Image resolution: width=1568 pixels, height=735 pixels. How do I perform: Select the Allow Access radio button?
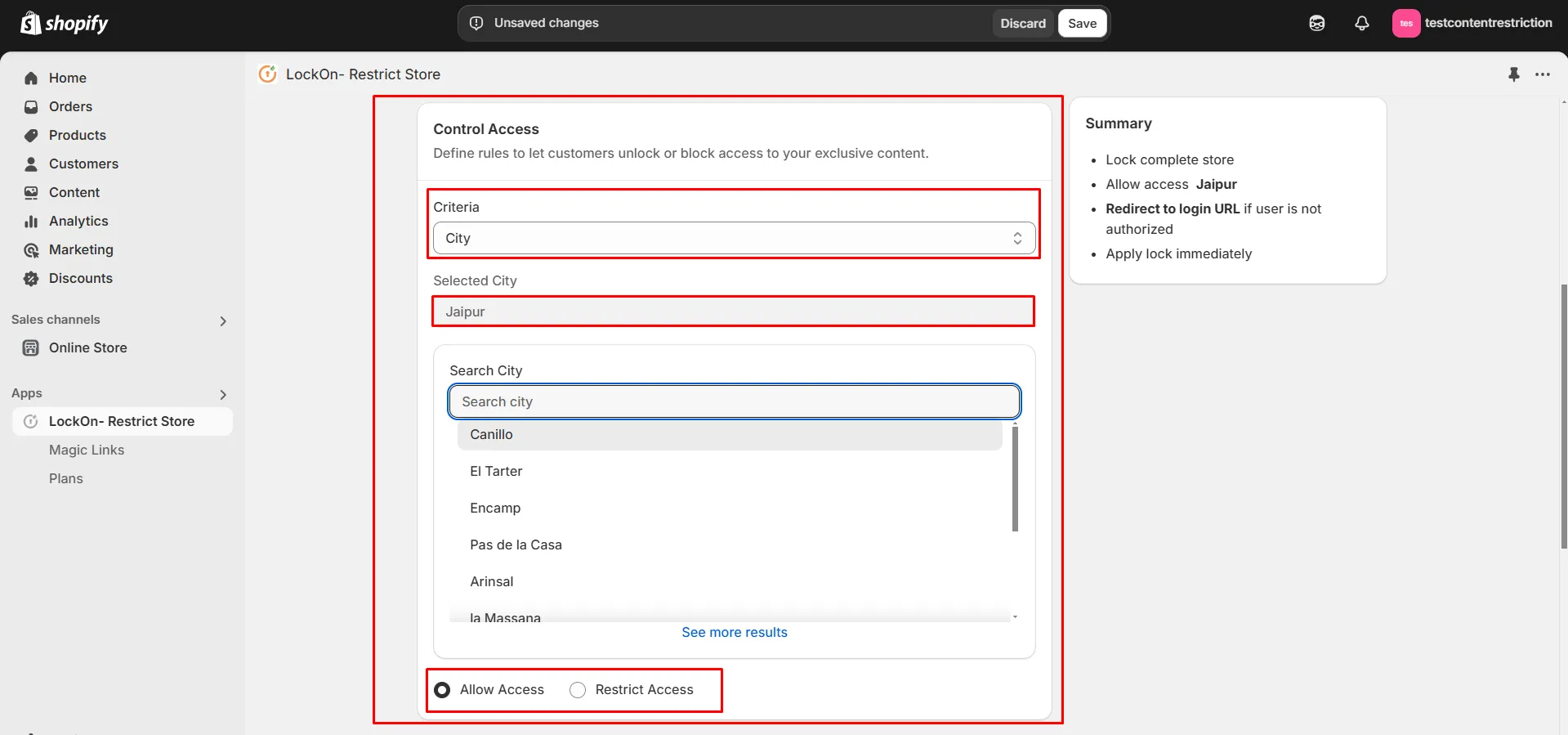coord(442,690)
